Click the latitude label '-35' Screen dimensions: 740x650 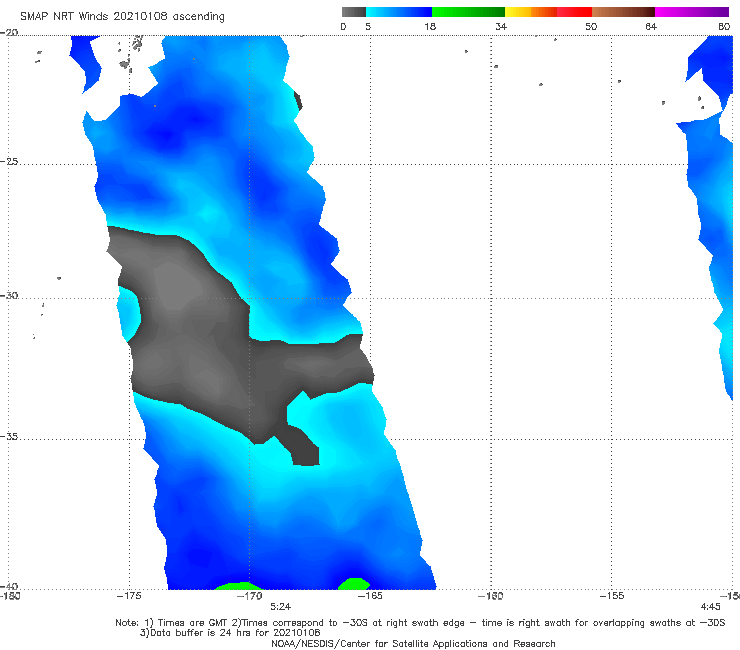(x=9, y=436)
